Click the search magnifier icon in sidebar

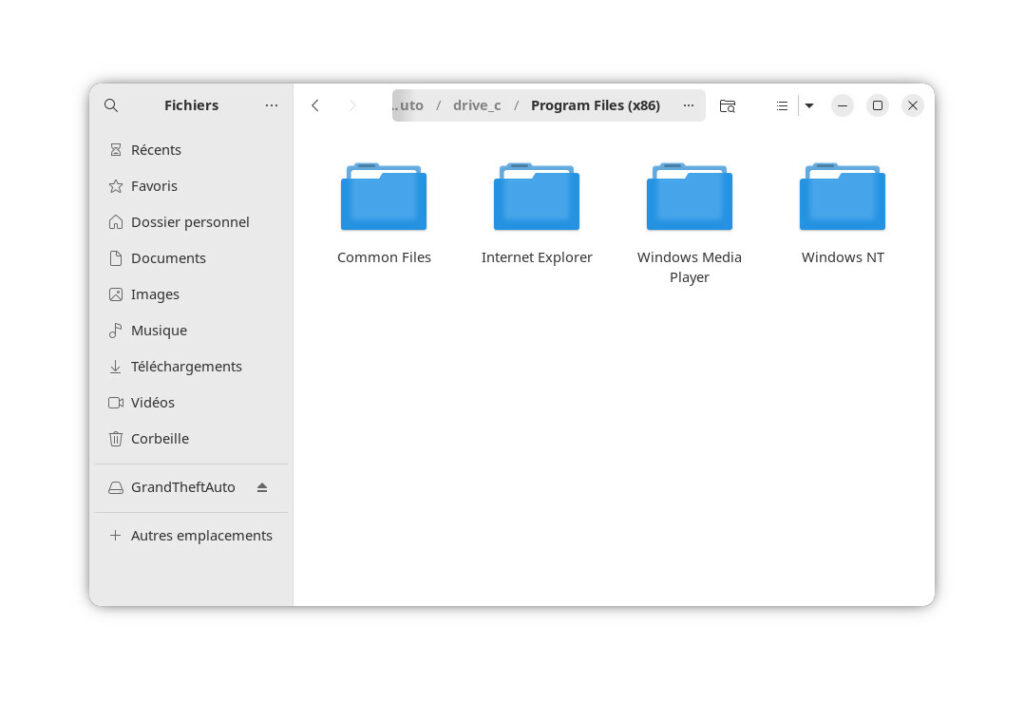point(111,105)
